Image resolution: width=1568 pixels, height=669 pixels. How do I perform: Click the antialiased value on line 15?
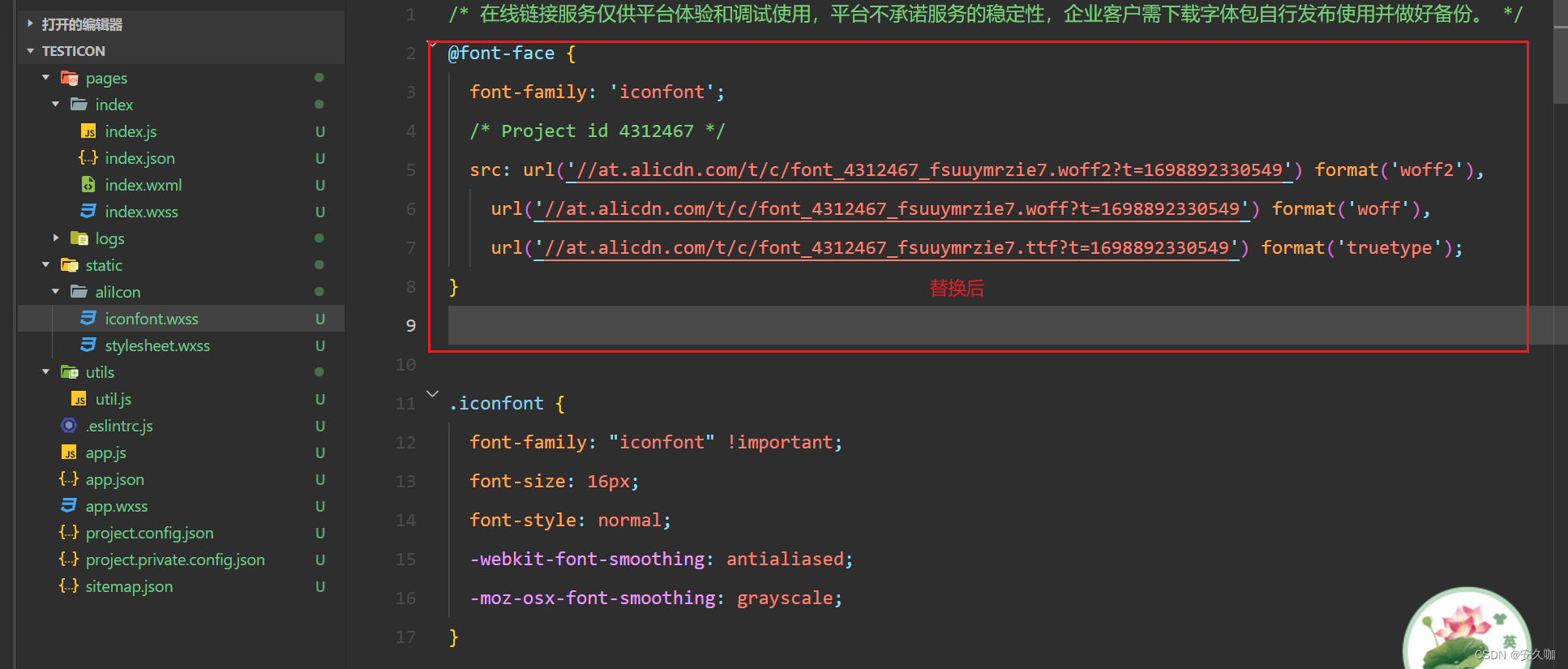click(x=785, y=560)
